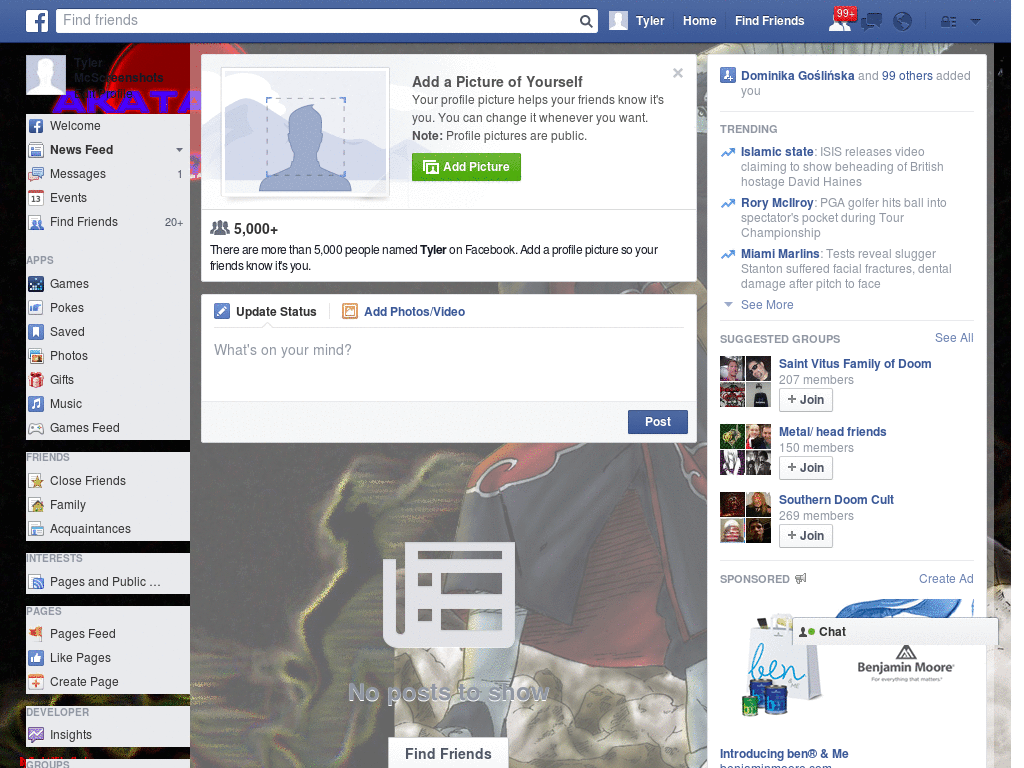Open the messages icon in top bar
1024x768 pixels.
point(871,22)
